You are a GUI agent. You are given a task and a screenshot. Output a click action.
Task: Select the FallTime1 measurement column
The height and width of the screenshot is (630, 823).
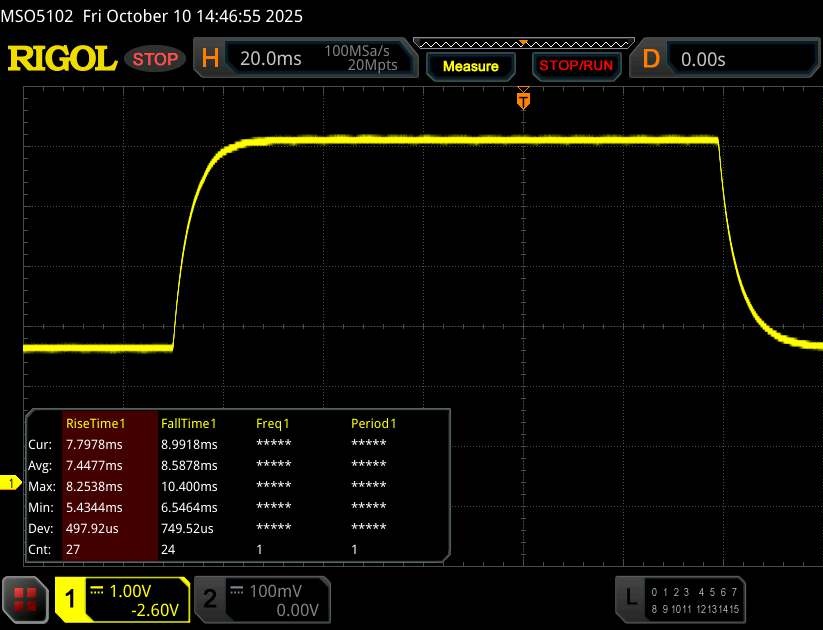click(x=189, y=423)
